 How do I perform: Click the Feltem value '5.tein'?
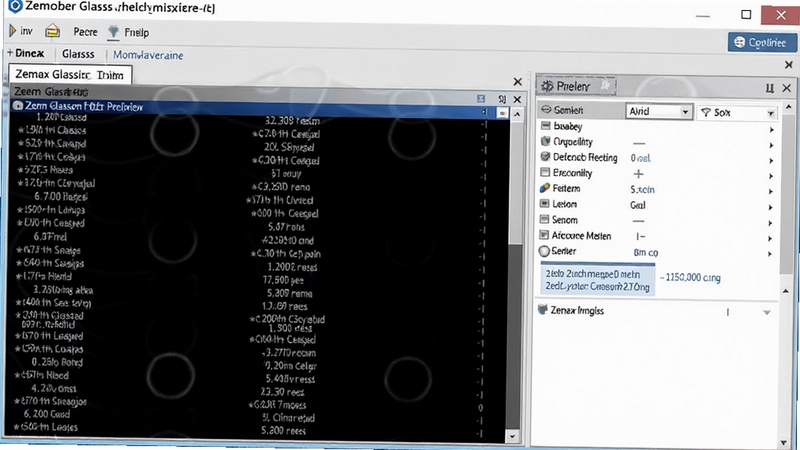coord(642,189)
